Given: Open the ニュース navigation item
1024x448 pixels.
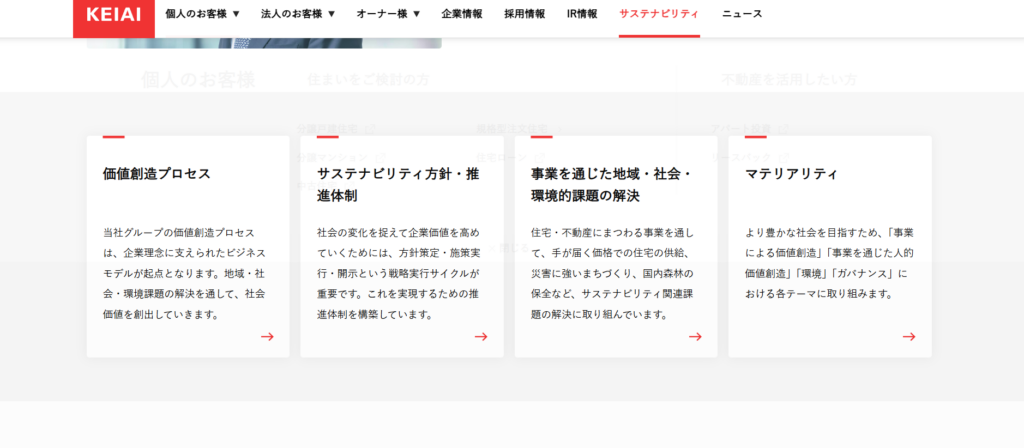Looking at the screenshot, I should pos(742,14).
